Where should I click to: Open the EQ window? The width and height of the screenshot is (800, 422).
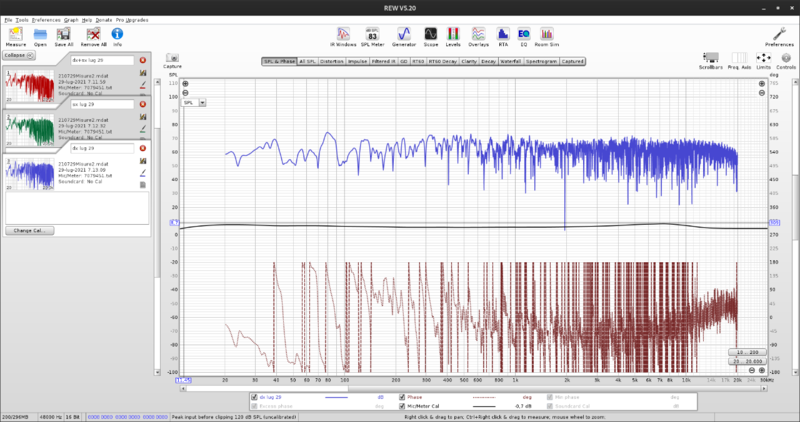click(522, 36)
